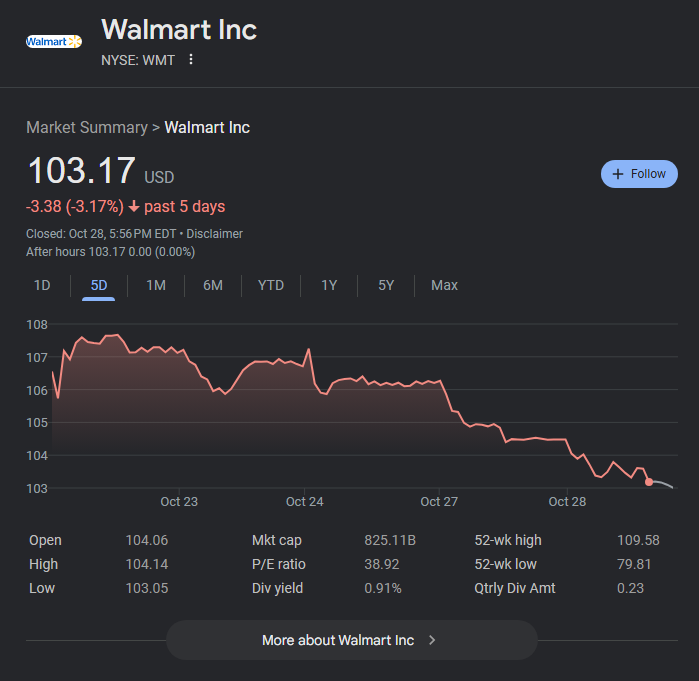Viewport: 699px width, 681px height.
Task: Select the 5D time range tab
Action: tap(99, 285)
